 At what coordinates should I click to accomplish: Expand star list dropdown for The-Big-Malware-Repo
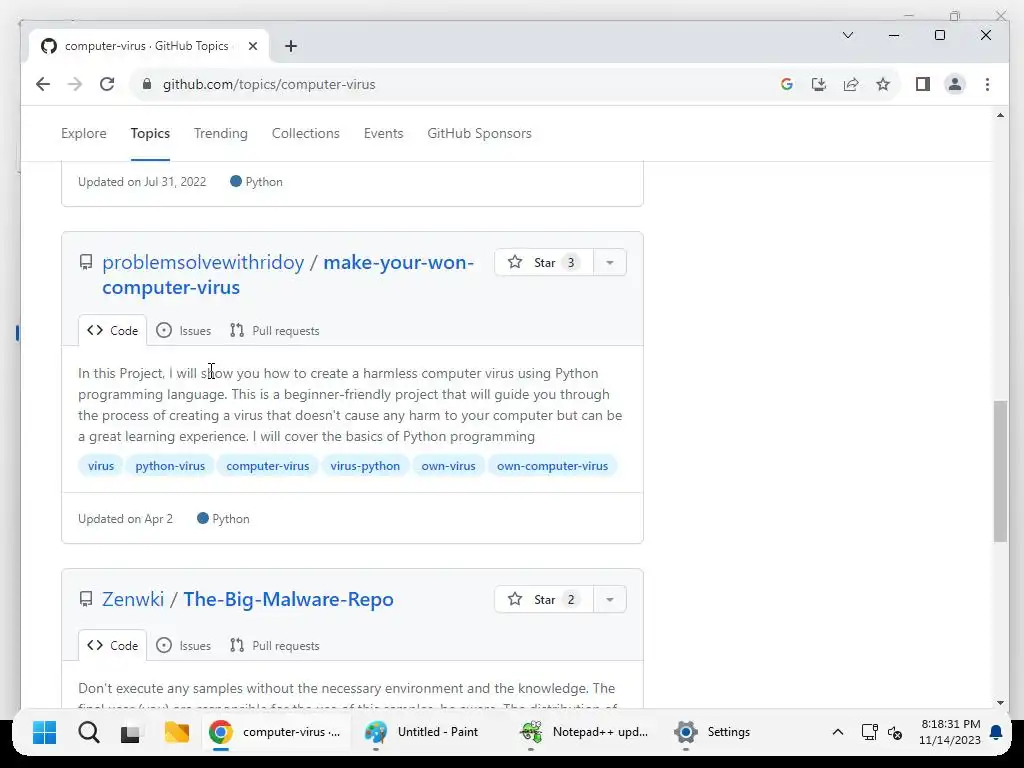tap(610, 600)
